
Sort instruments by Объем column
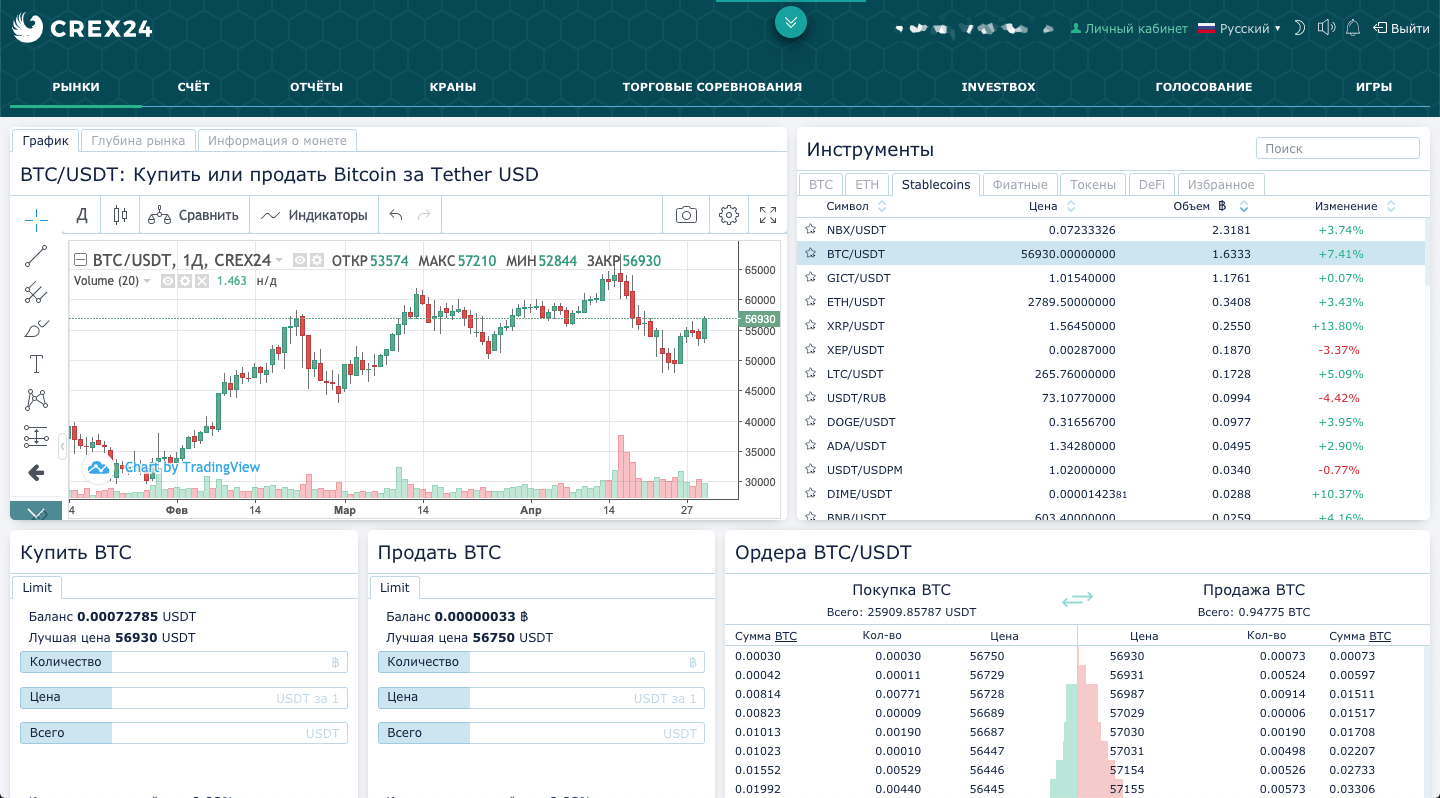[1211, 206]
